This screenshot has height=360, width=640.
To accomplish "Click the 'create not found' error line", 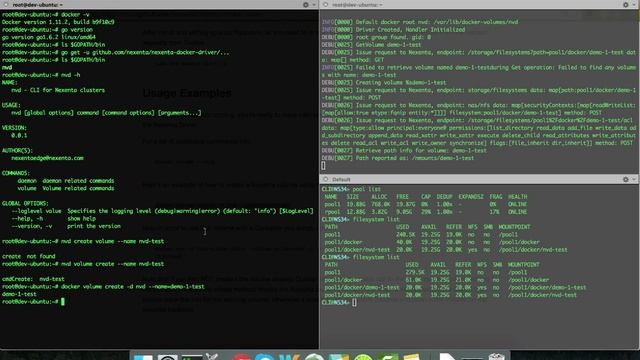I will click(29, 256).
